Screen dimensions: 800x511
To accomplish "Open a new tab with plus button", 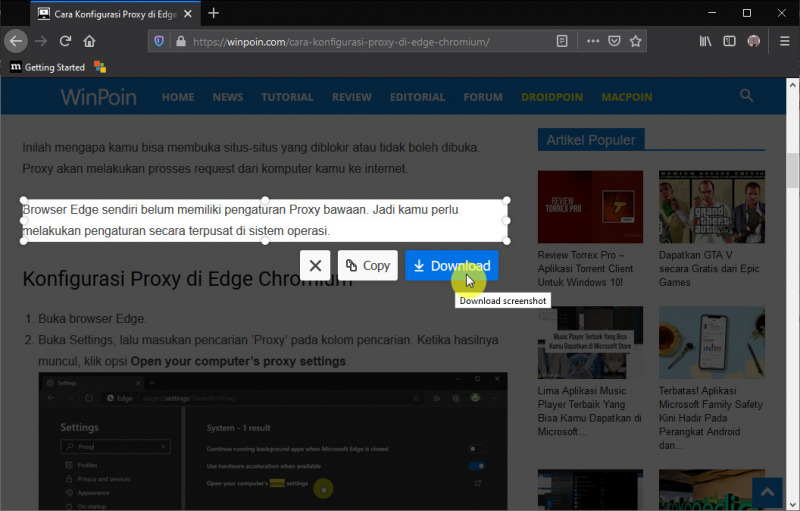I will [x=214, y=13].
